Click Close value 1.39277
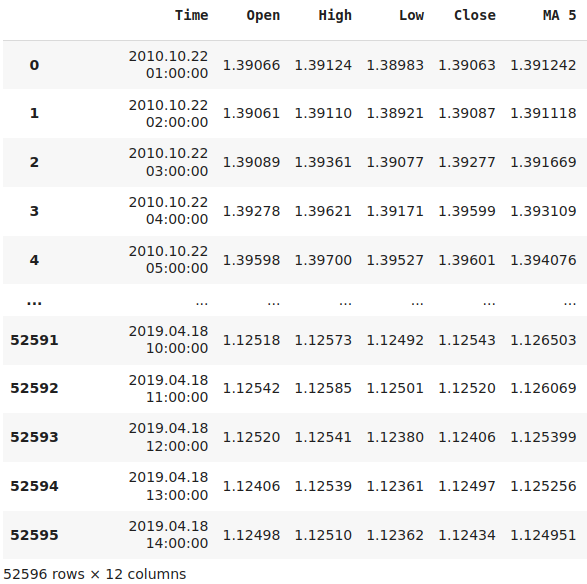 (467, 162)
